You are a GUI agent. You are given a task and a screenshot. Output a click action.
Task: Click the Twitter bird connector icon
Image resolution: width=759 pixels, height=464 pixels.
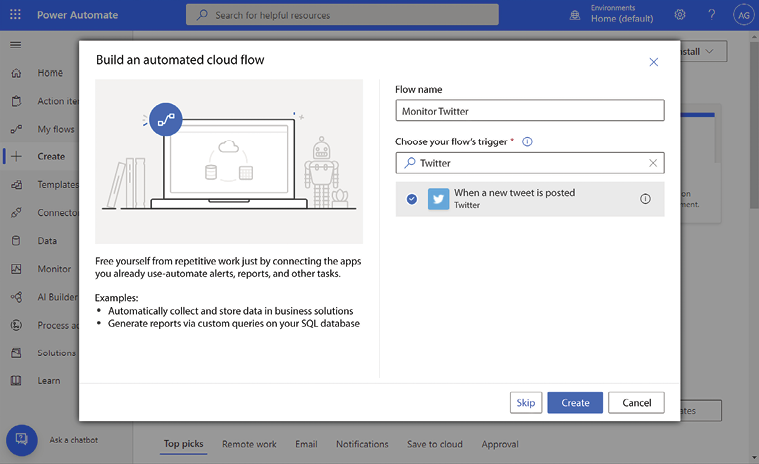(x=438, y=199)
